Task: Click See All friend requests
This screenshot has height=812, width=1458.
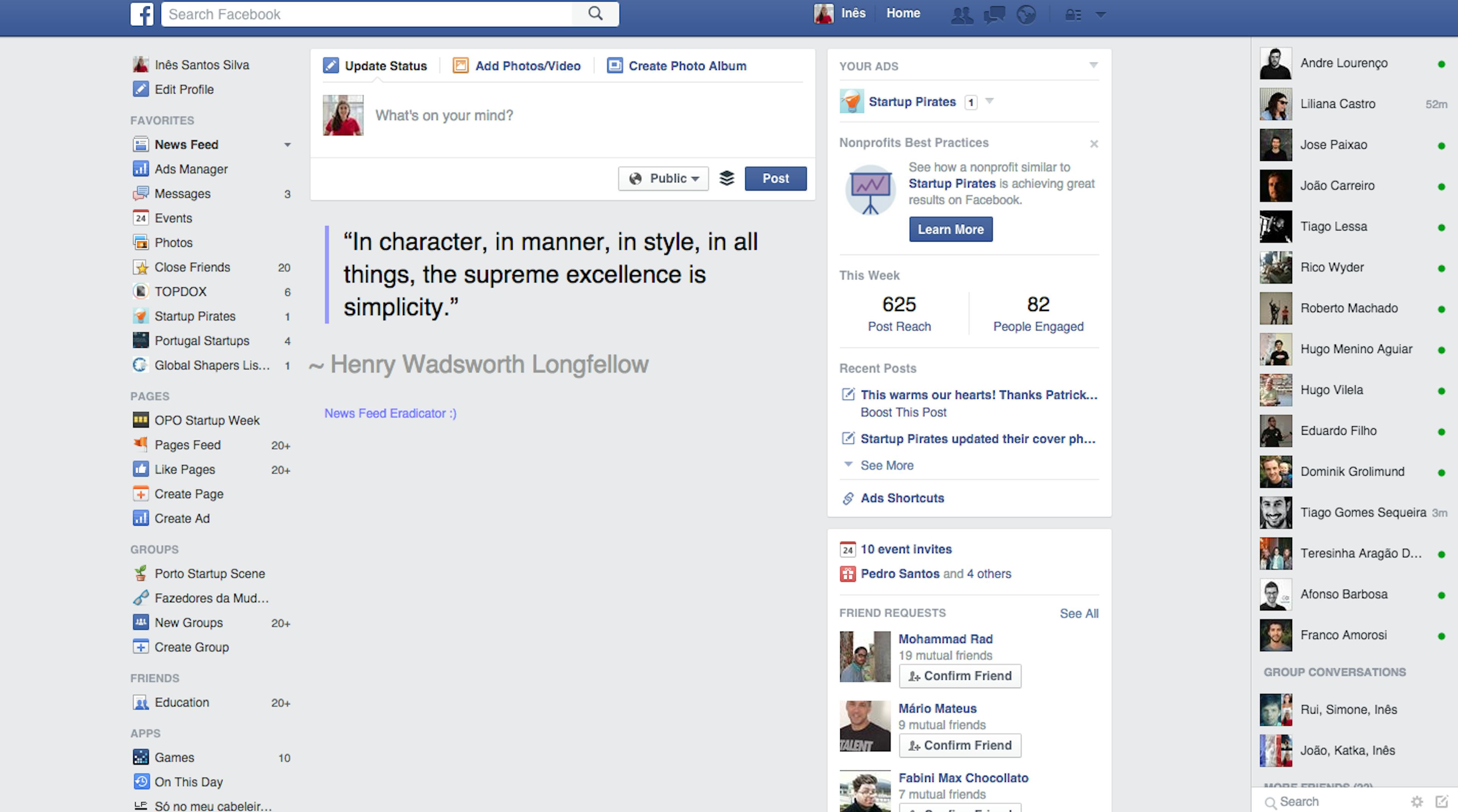Action: 1079,613
